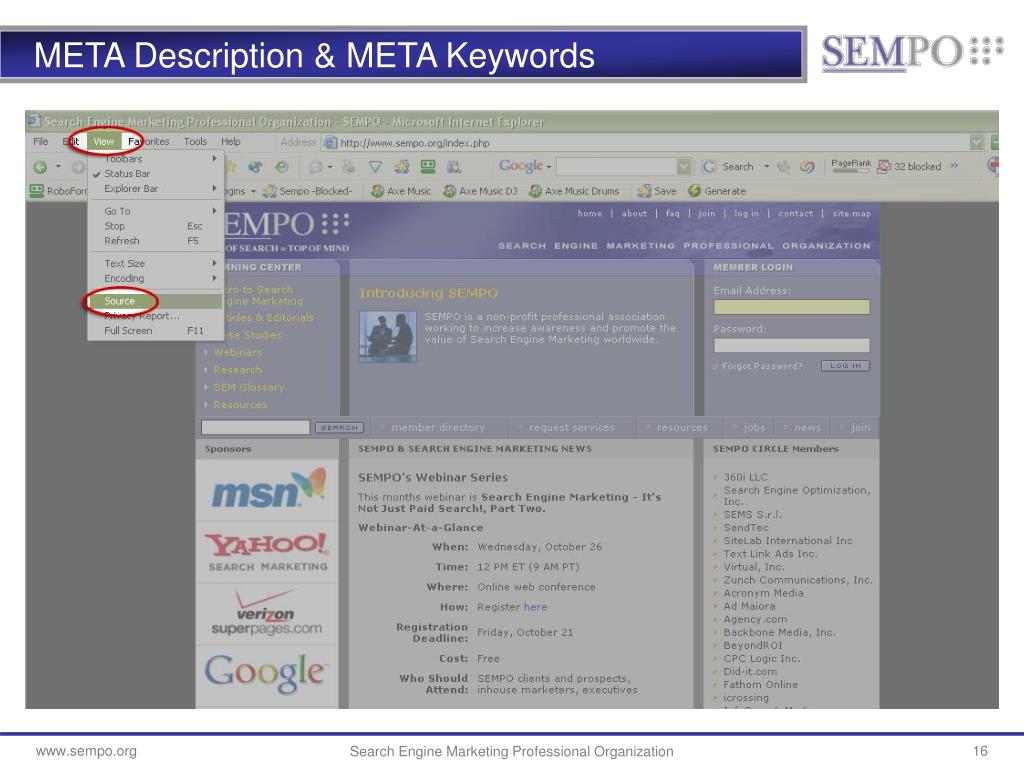The height and width of the screenshot is (768, 1024).
Task: Click the Google toolbar Search G icon
Action: click(x=709, y=167)
